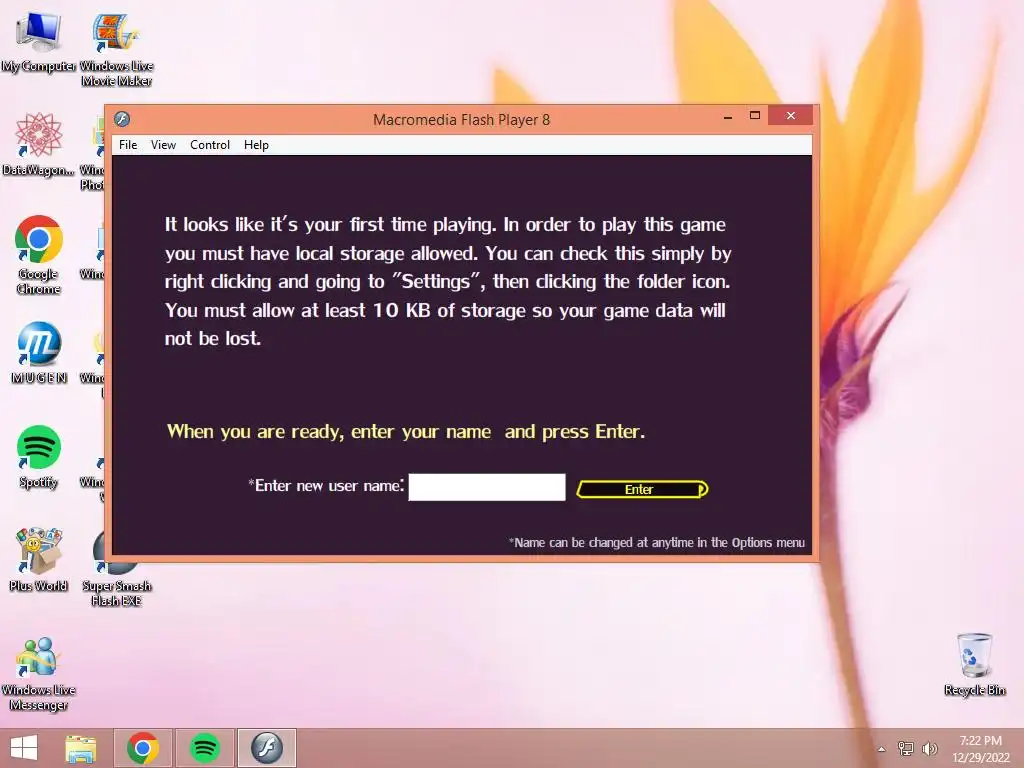Open the Help menu in Flash Player
The height and width of the screenshot is (768, 1024).
pos(256,145)
